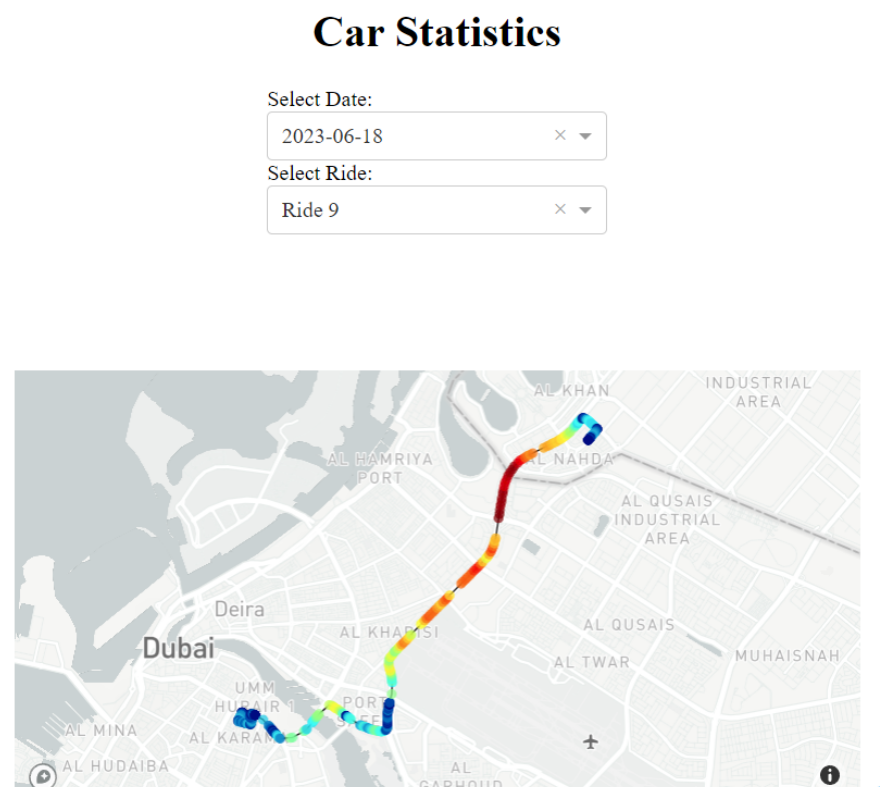Screen dimensions: 880x787
Task: Click dark blue start points near Umm Hurair
Action: tap(246, 719)
